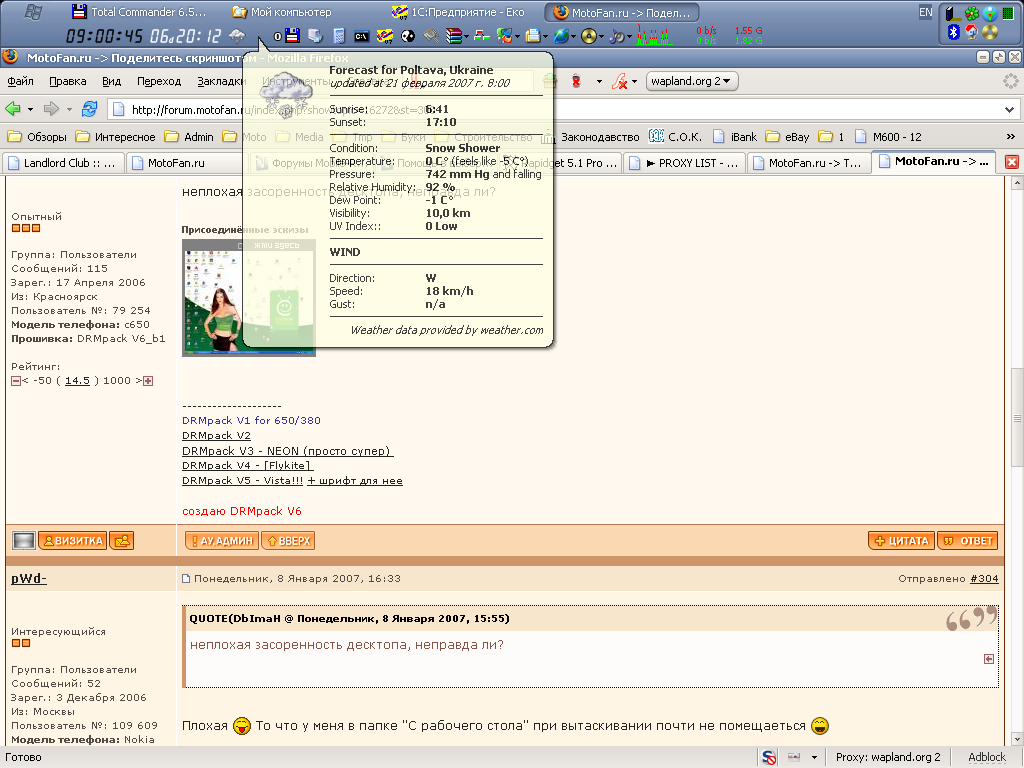Image resolution: width=1024 pixels, height=768 pixels.
Task: Open the command prompt quick-launch icon
Action: pyautogui.click(x=361, y=36)
